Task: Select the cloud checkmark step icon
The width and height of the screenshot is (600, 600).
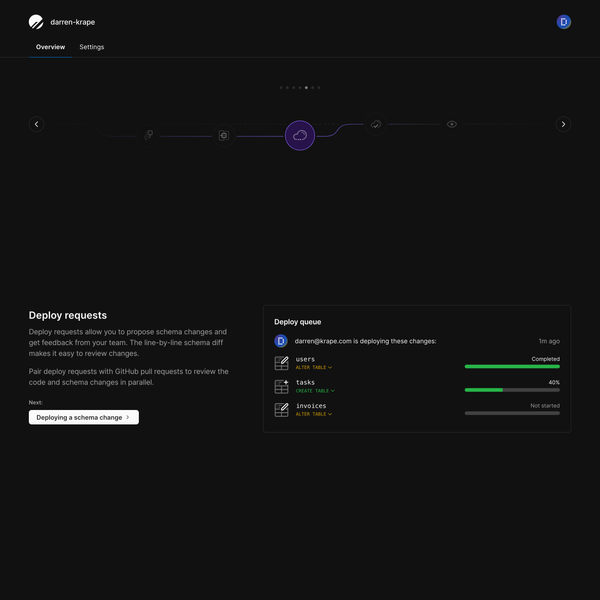Action: [376, 124]
